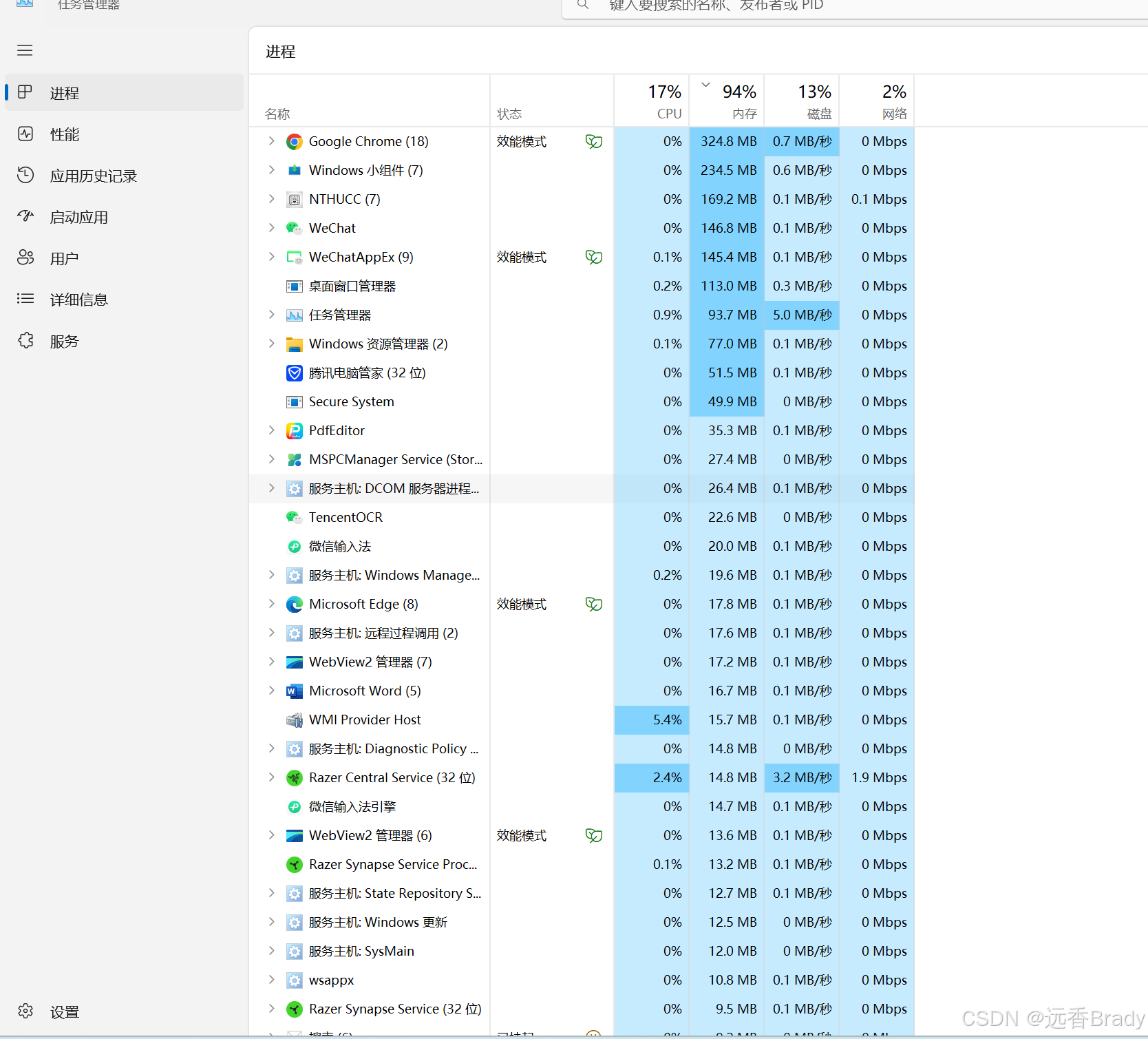Expand the wsappx process group

click(271, 980)
